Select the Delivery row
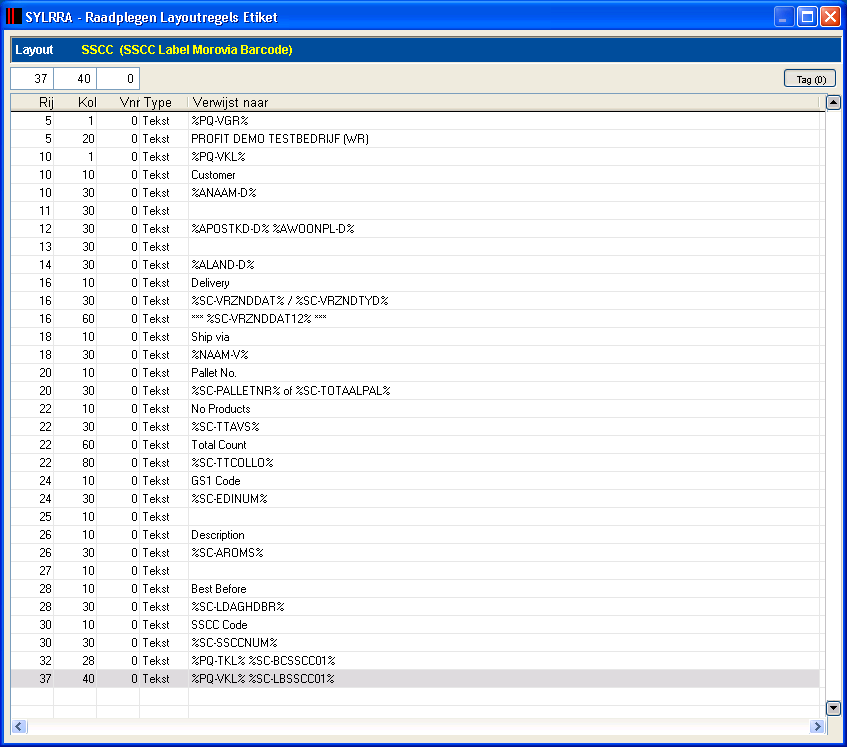847x747 pixels. click(x=415, y=283)
